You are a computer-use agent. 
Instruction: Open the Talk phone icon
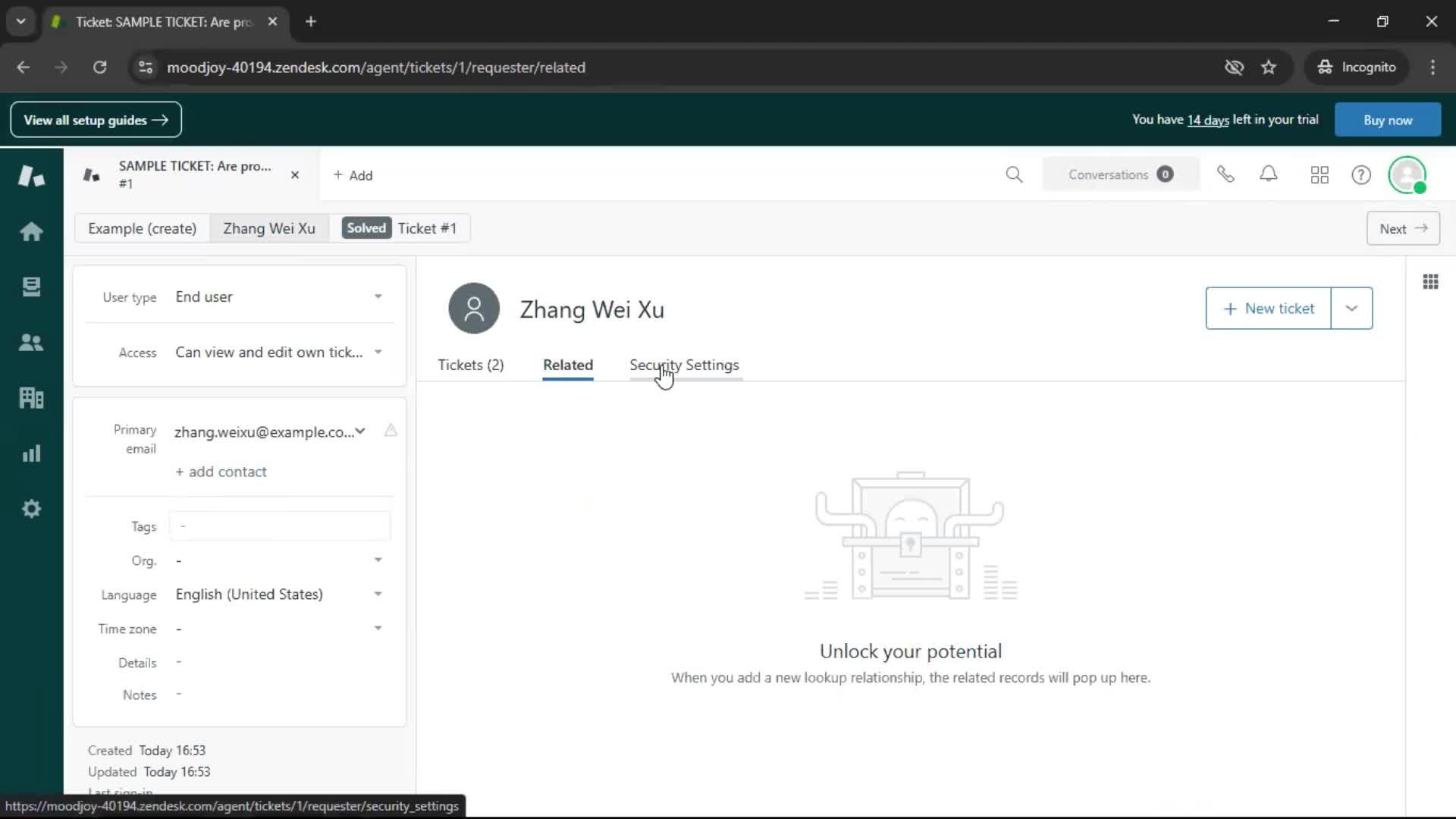point(1225,175)
